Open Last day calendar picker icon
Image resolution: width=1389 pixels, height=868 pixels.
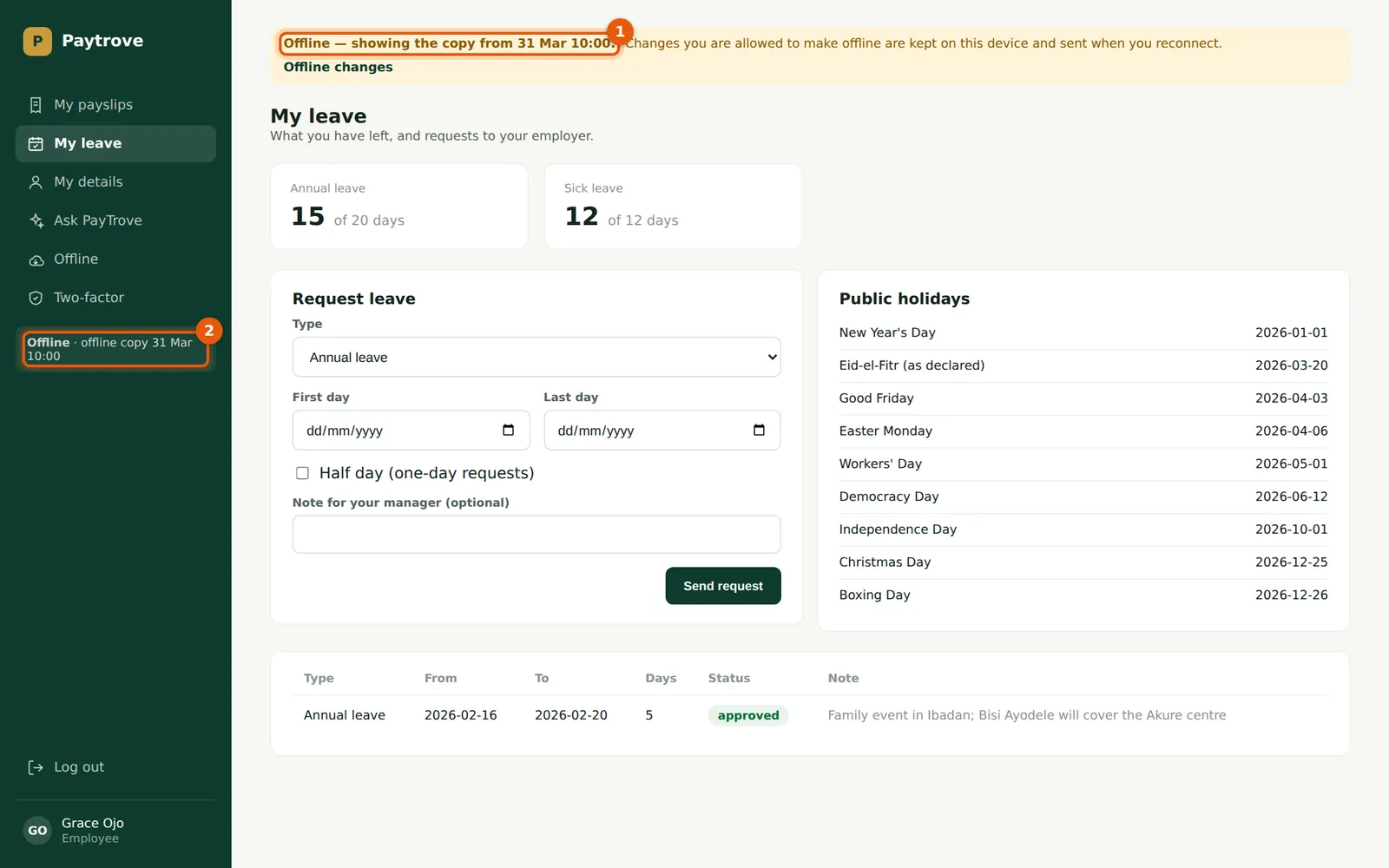(759, 430)
